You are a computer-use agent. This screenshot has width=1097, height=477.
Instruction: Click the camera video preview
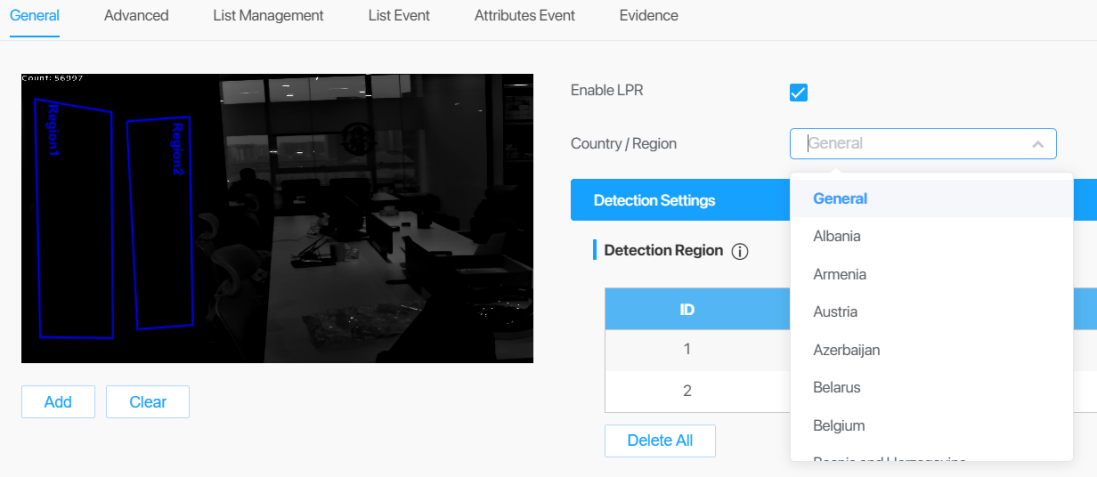tap(277, 218)
